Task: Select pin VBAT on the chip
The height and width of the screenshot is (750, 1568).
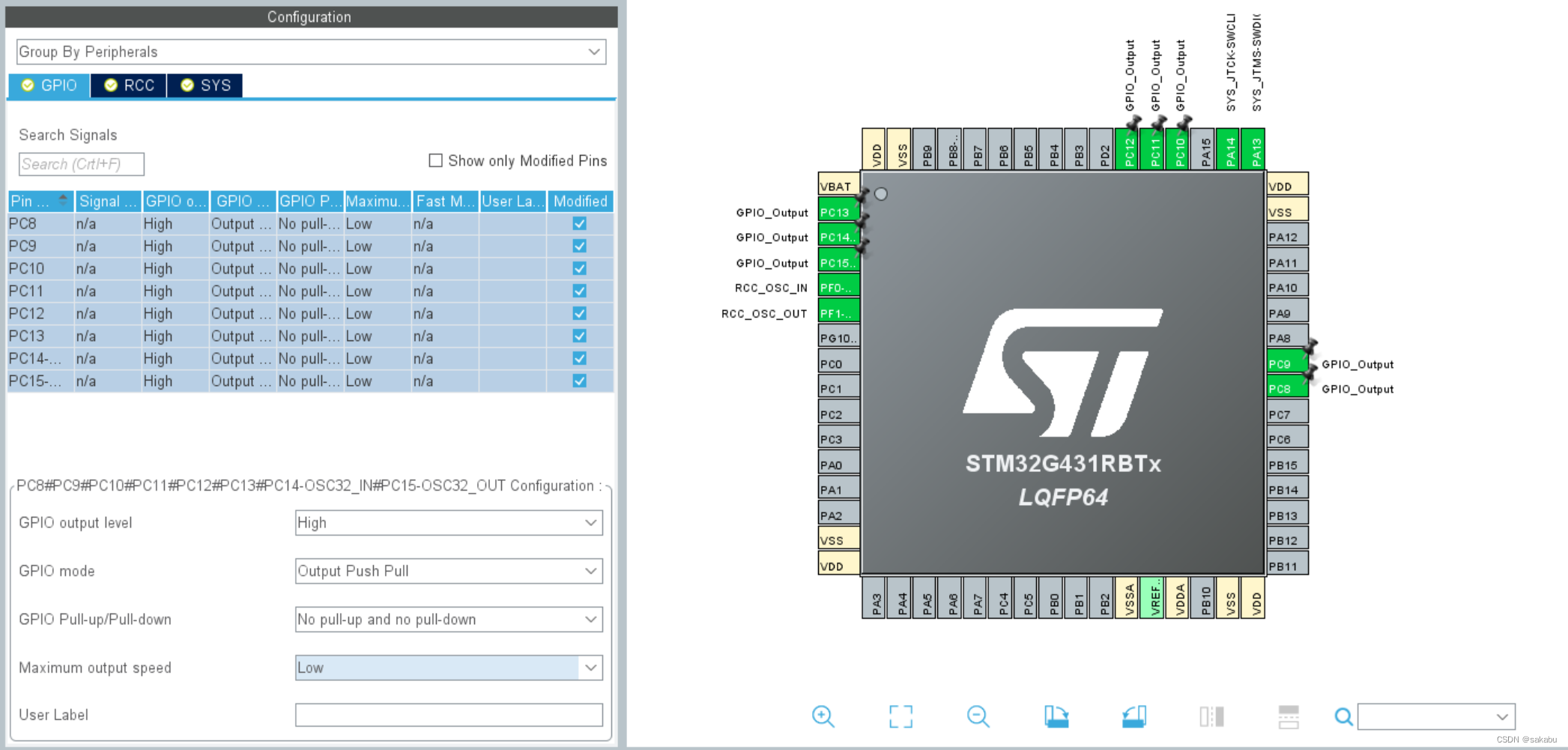Action: (x=838, y=186)
